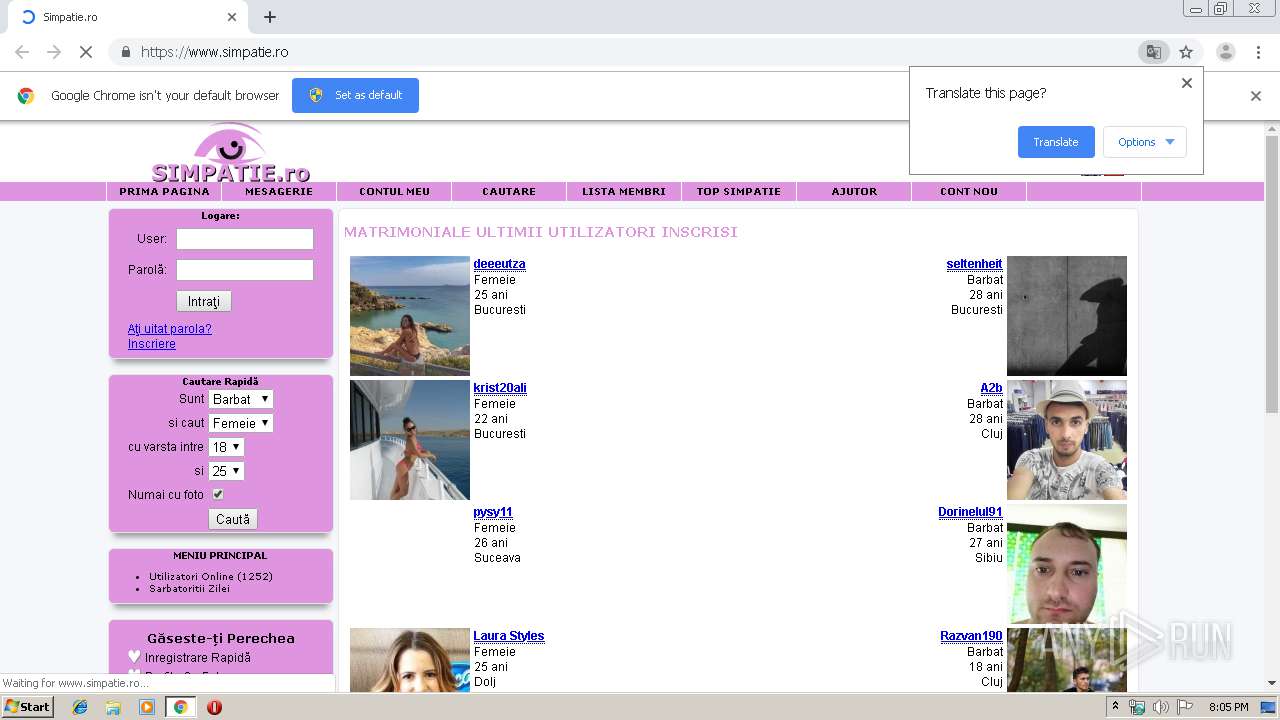Click the Caută search button

pyautogui.click(x=233, y=519)
